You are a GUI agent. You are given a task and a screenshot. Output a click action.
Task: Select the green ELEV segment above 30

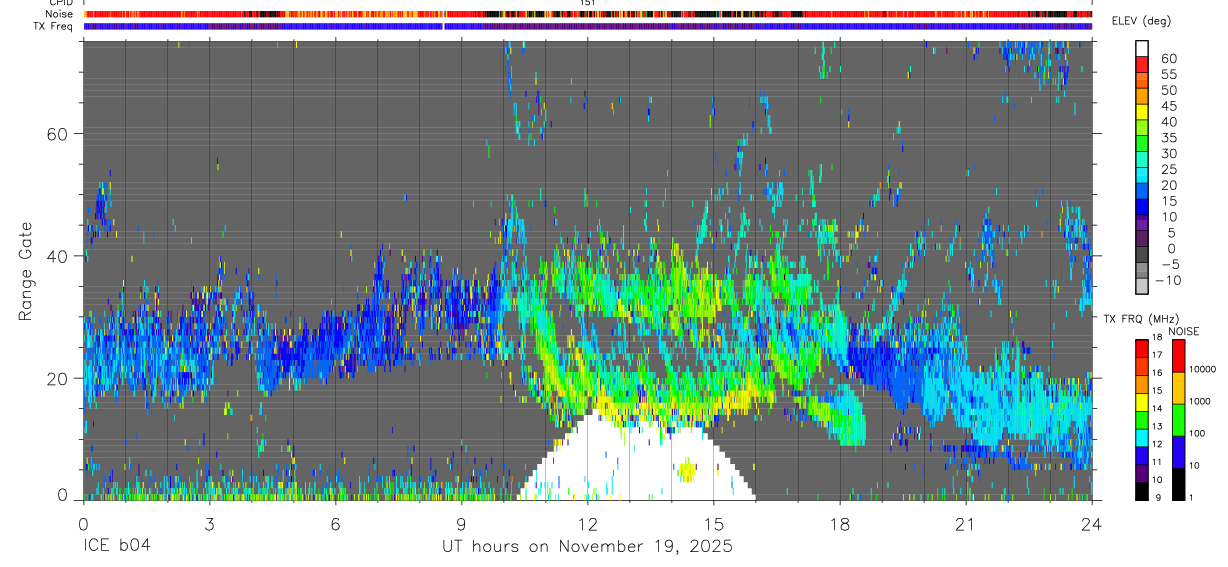[1142, 142]
